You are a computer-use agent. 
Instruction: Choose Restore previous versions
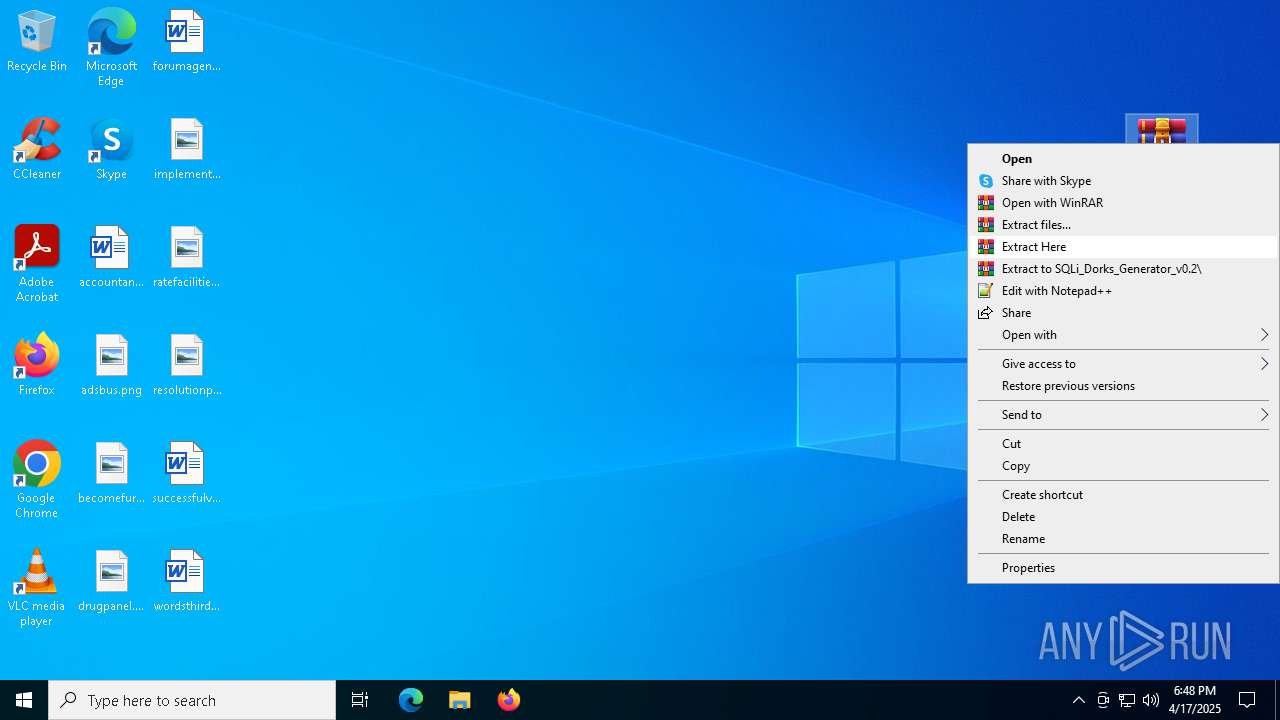tap(1123, 386)
